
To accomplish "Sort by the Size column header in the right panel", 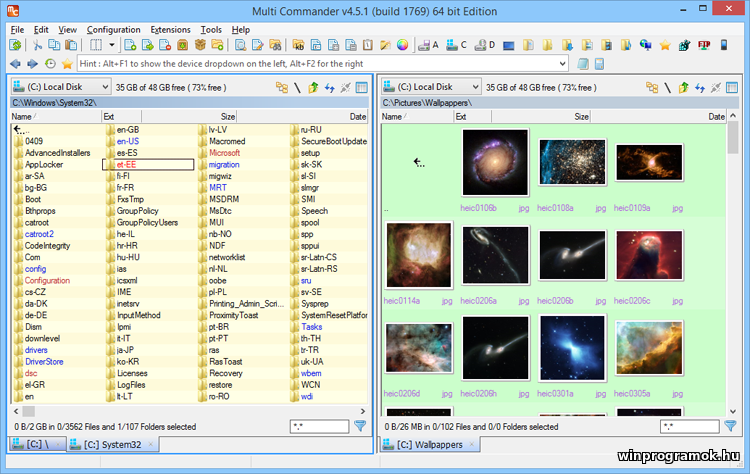I will pos(540,116).
